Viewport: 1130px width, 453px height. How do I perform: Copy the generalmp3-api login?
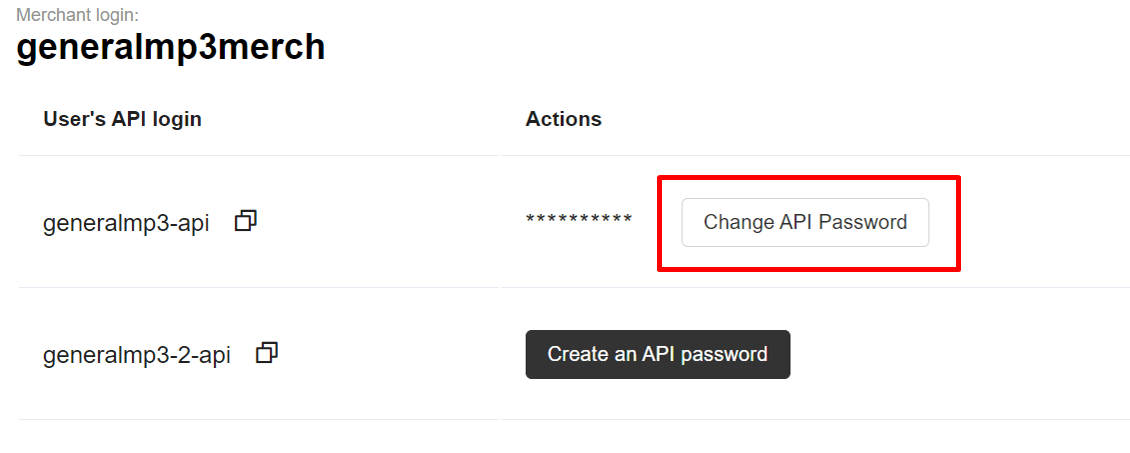[x=245, y=221]
